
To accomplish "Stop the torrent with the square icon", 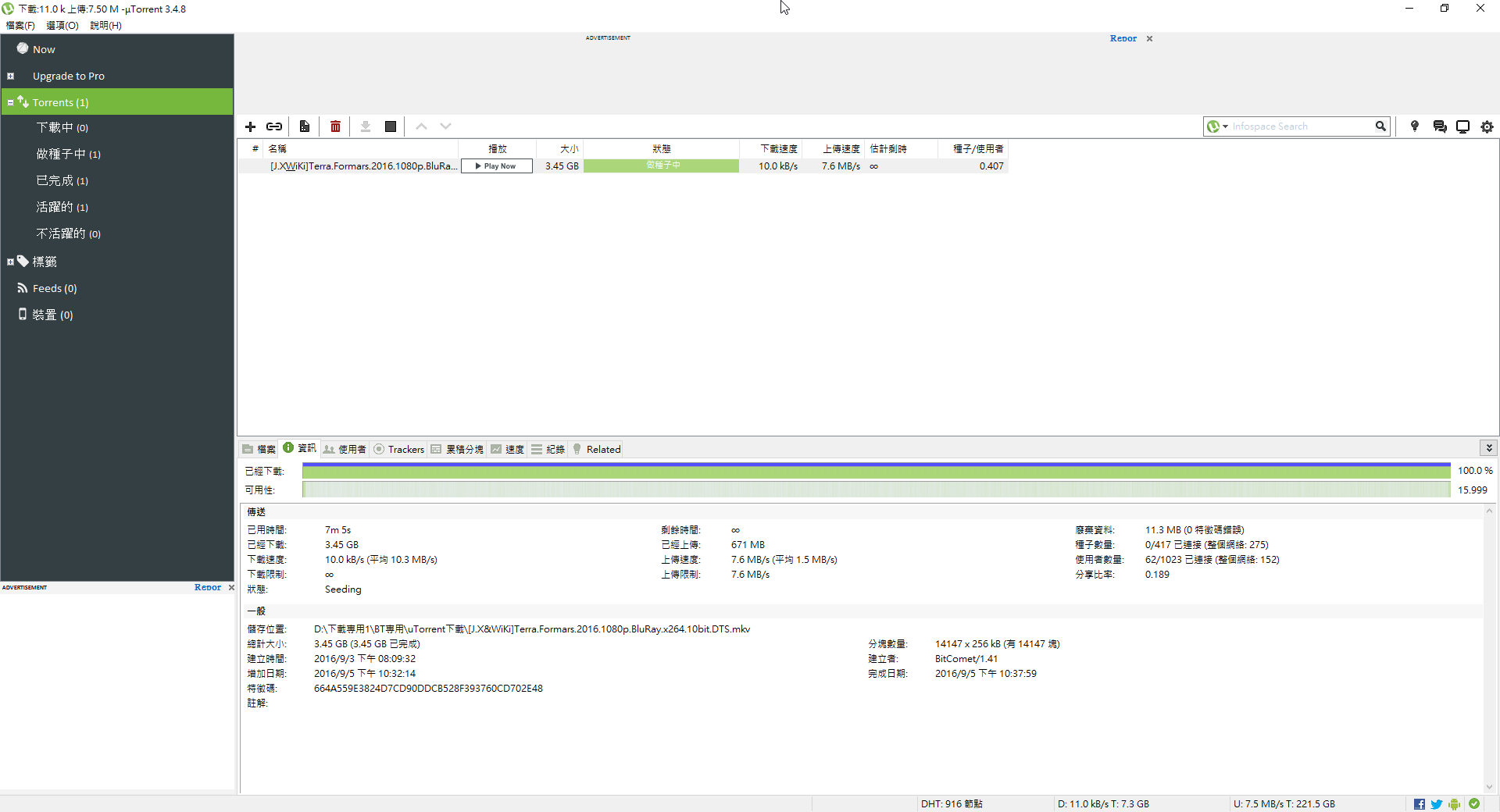I will (x=391, y=126).
